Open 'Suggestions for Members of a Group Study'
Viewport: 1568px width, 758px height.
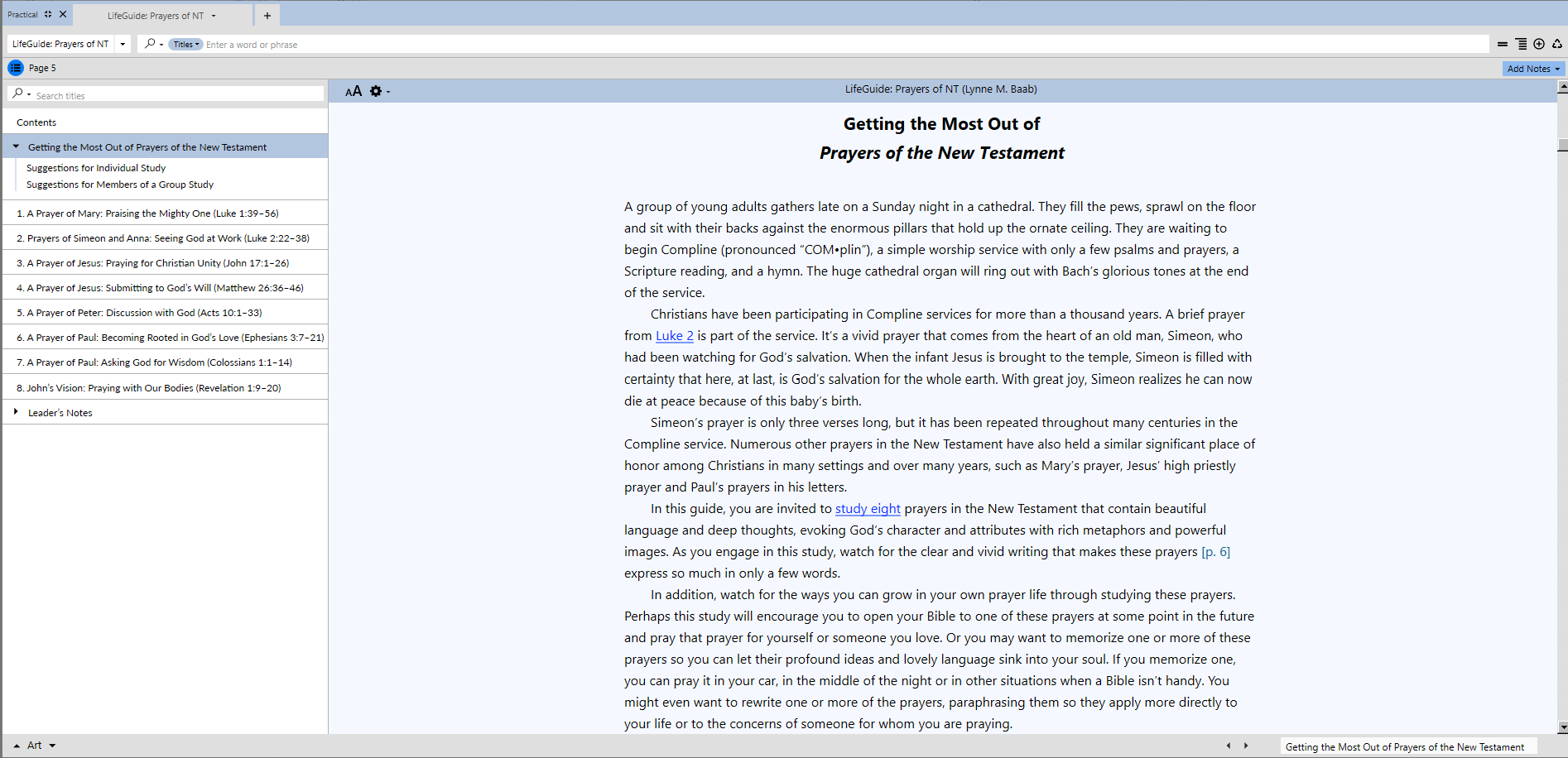click(120, 185)
